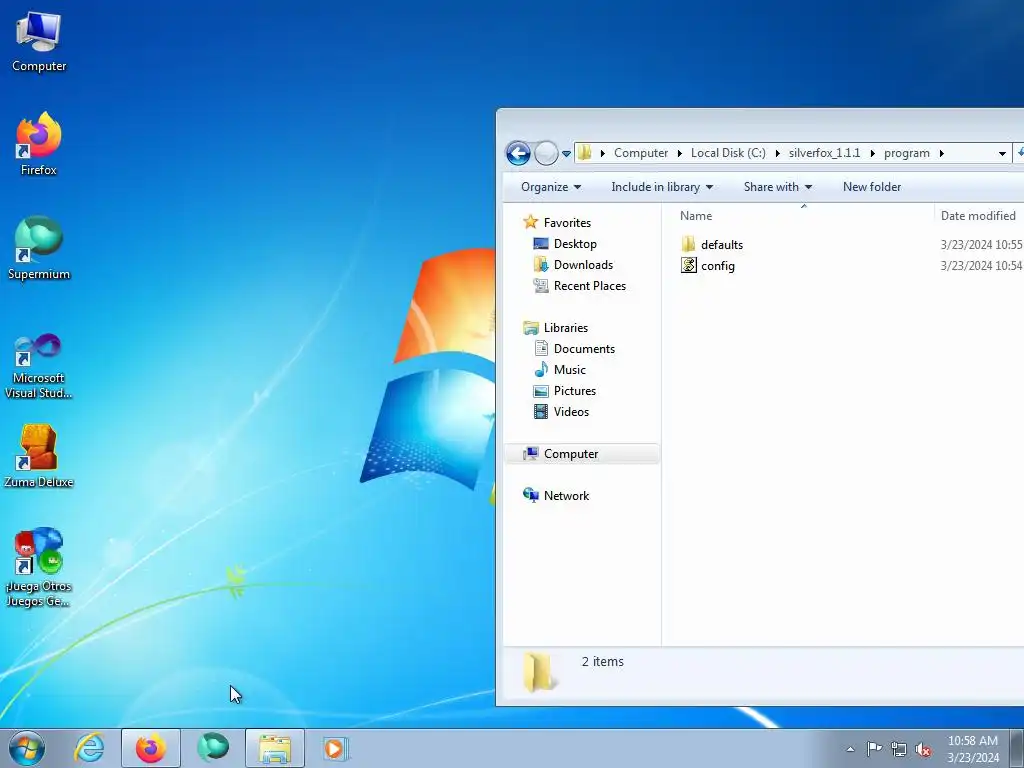The height and width of the screenshot is (768, 1024).
Task: Open the network status tray icon
Action: click(x=899, y=749)
